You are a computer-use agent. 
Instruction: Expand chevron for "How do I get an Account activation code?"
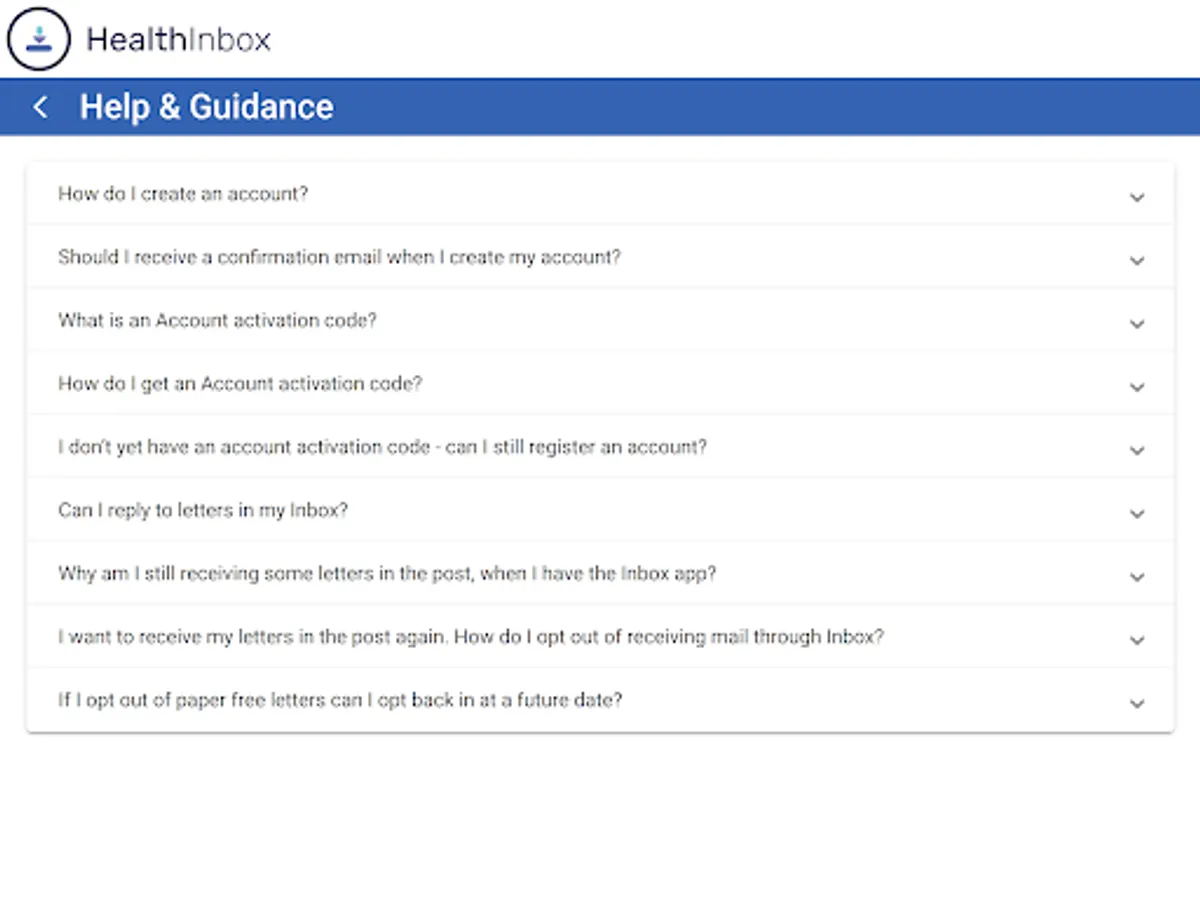1137,387
